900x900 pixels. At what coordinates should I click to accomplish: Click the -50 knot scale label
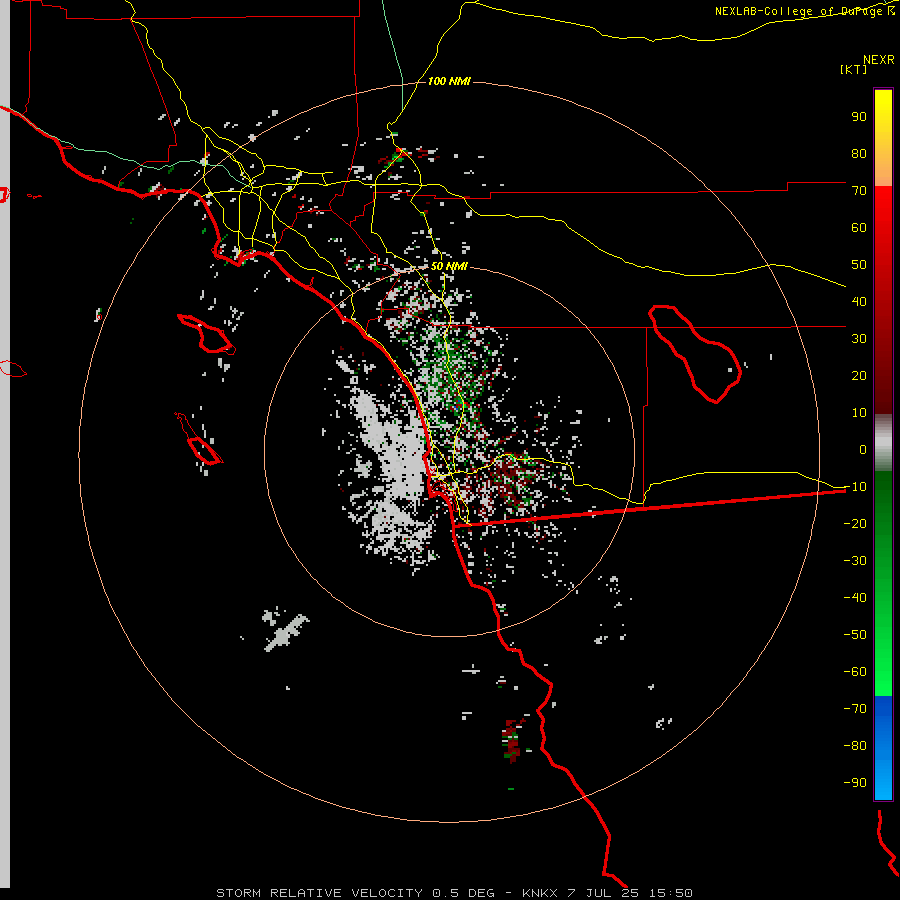click(855, 635)
